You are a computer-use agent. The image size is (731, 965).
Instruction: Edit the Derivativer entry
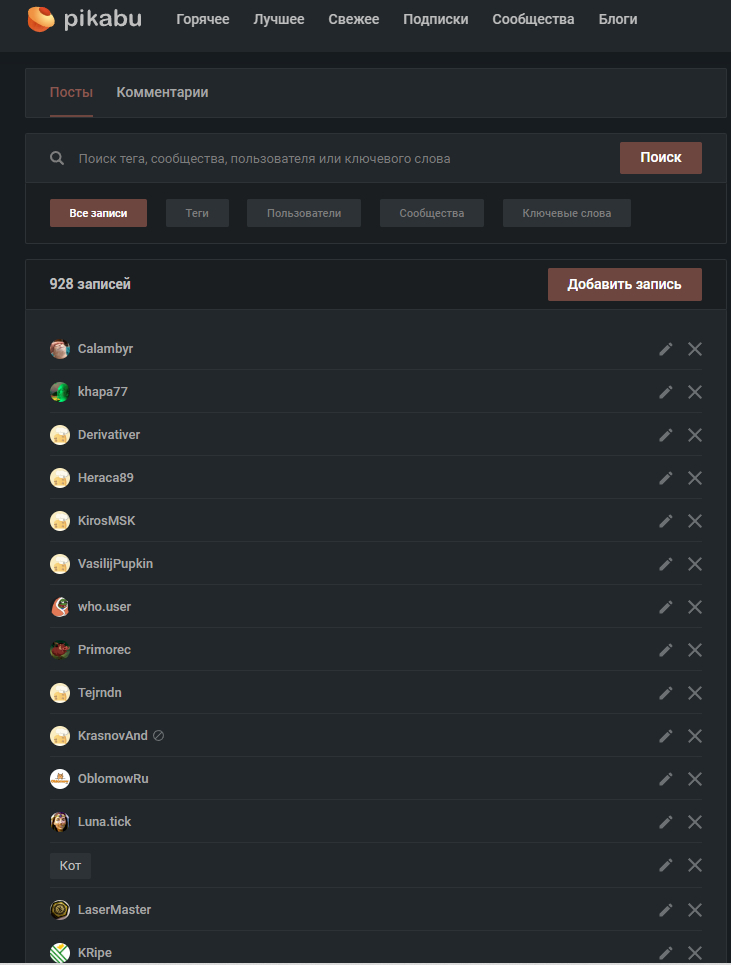[x=665, y=435]
